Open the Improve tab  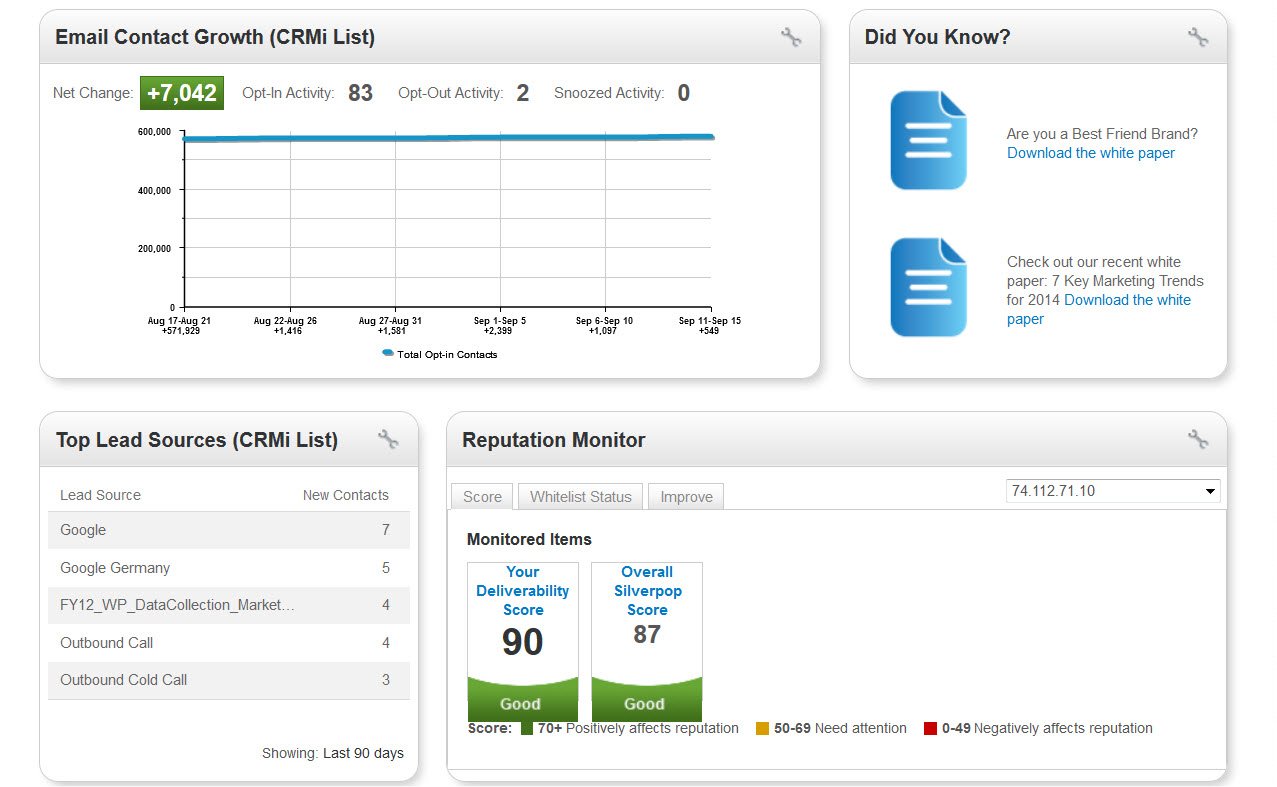tap(686, 497)
